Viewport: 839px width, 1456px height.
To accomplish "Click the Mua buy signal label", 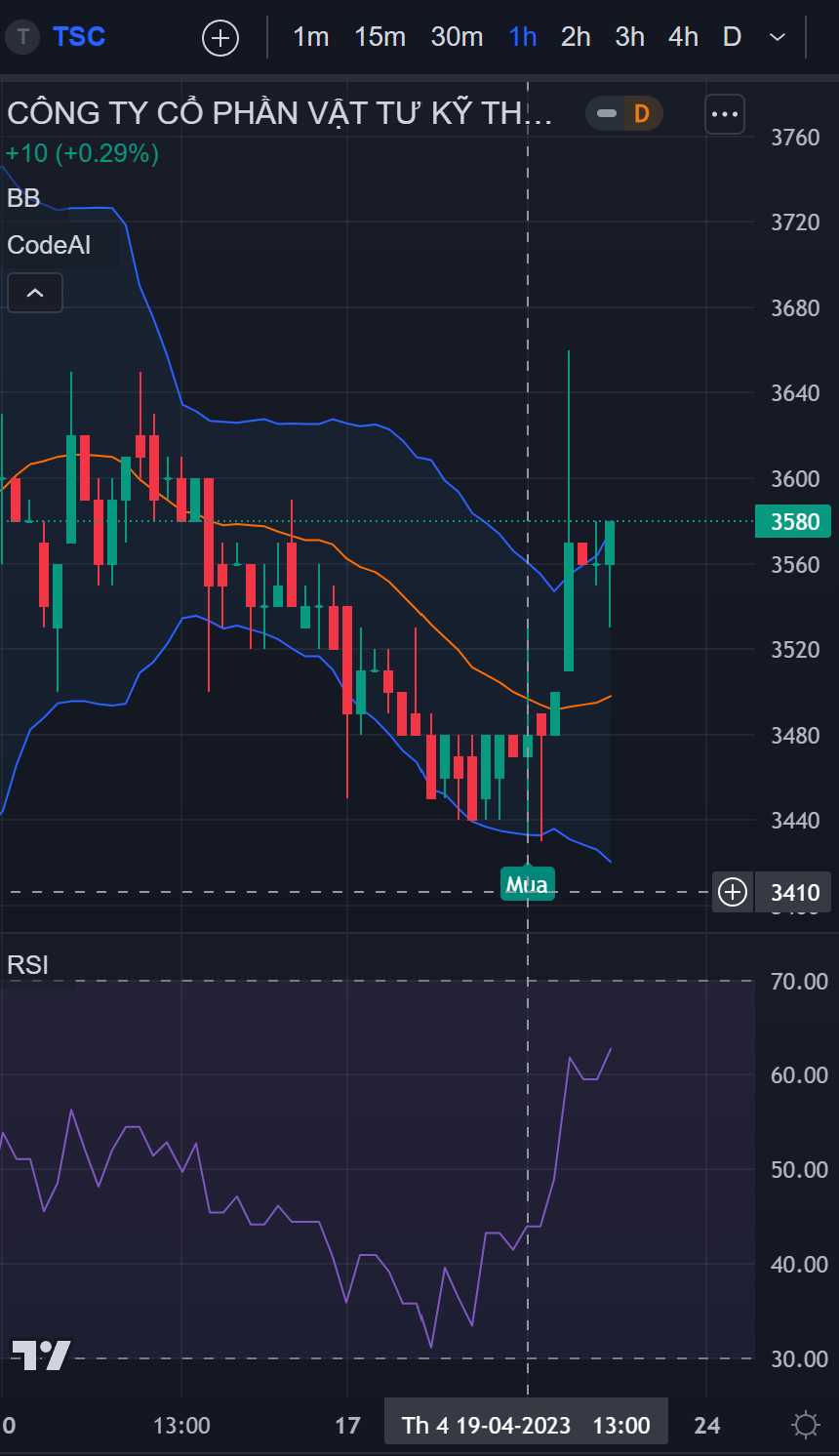I will coord(527,884).
